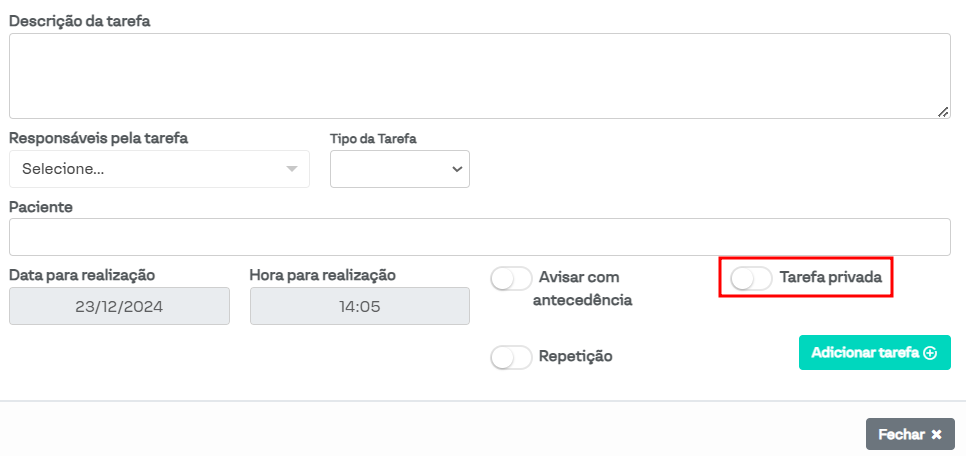Close the dialog with Fechar button
966x456 pixels.
point(910,435)
